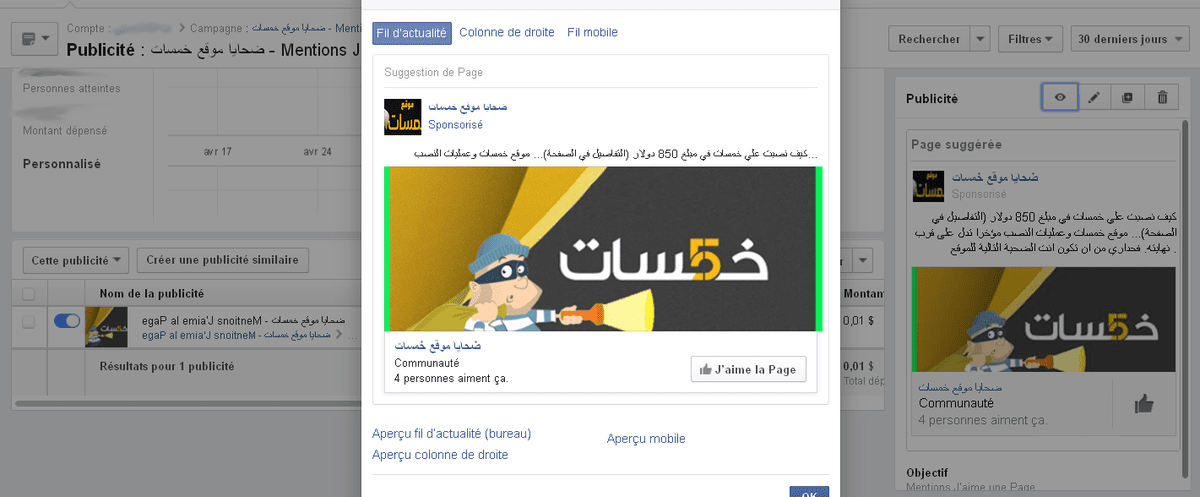Click the eye preview icon in Publicité panel
1200x497 pixels.
[1059, 97]
